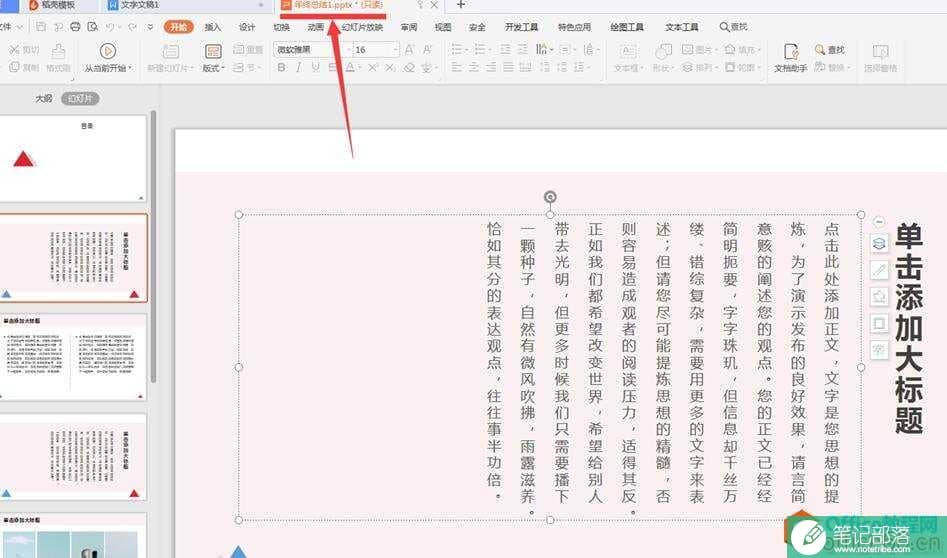Screen dimensions: 947x558
Task: Click the Picture (图片) insert icon
Action: [x=687, y=50]
